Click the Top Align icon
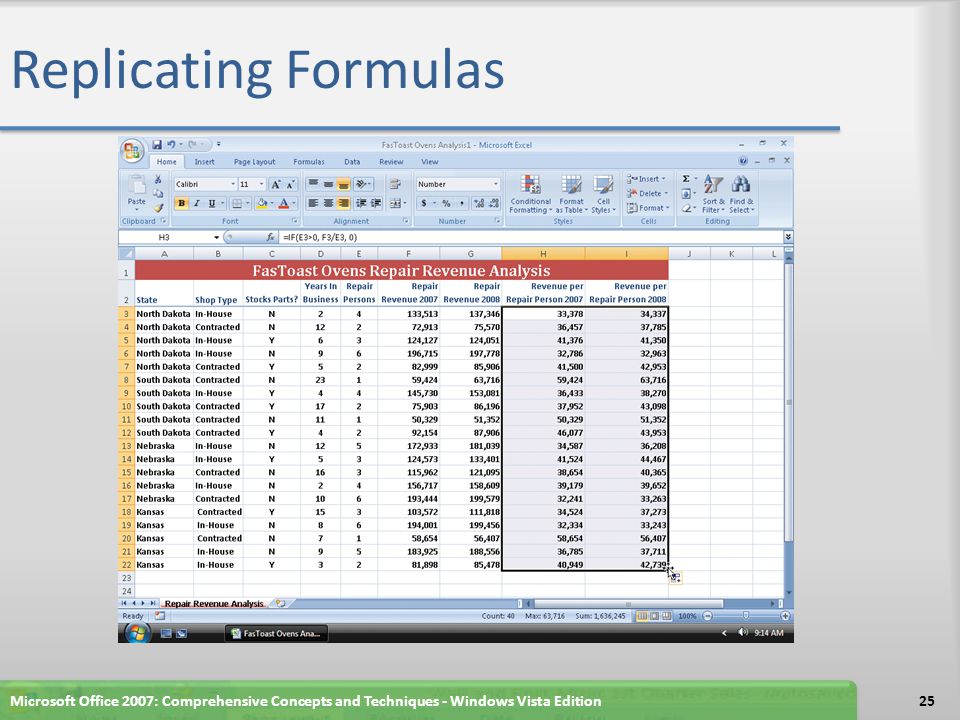The height and width of the screenshot is (720, 960). point(313,184)
